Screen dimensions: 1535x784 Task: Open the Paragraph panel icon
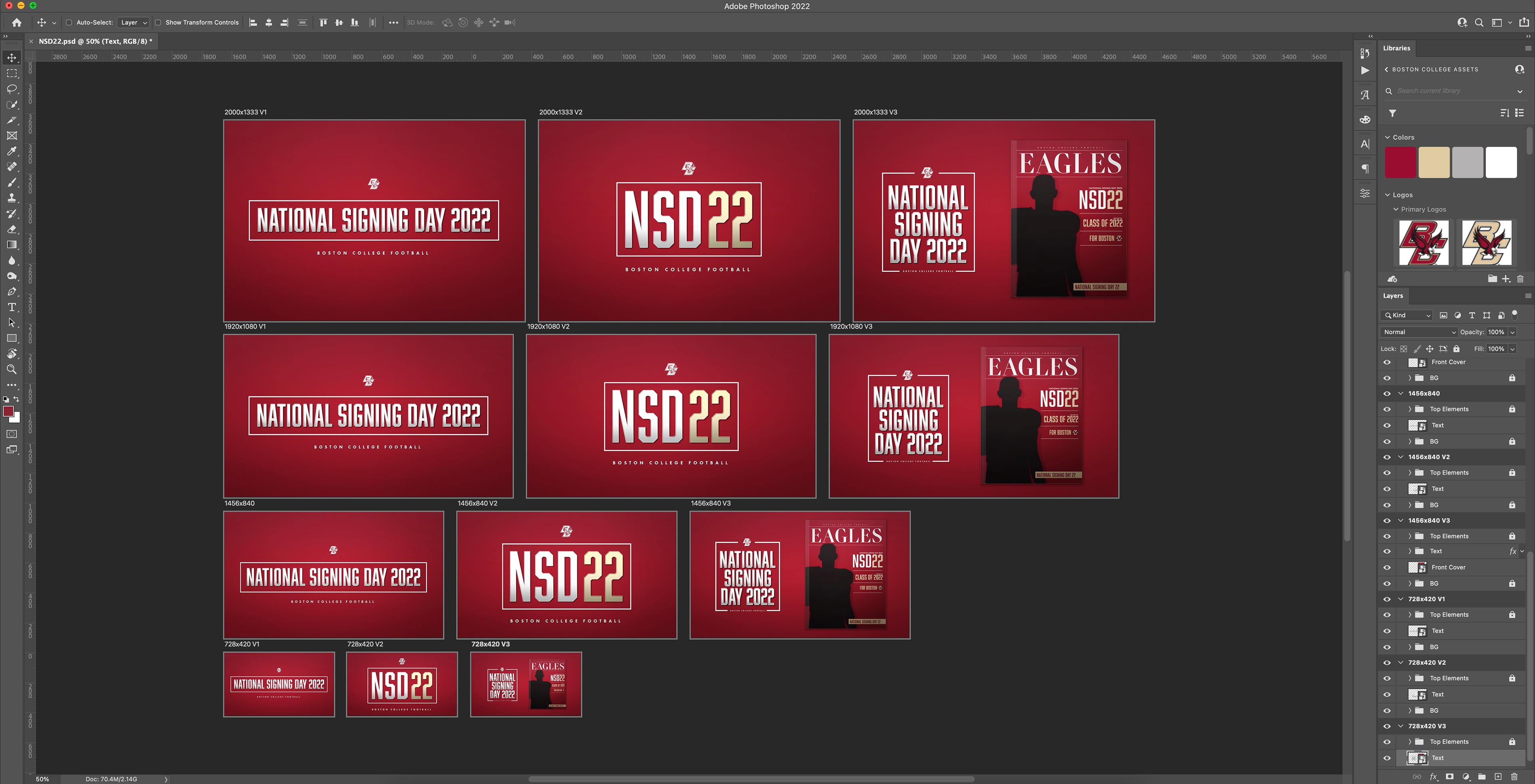pyautogui.click(x=1365, y=169)
